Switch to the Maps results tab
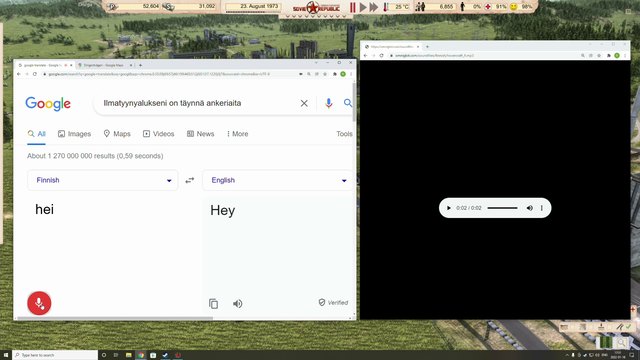This screenshot has height=360, width=640. pos(117,134)
